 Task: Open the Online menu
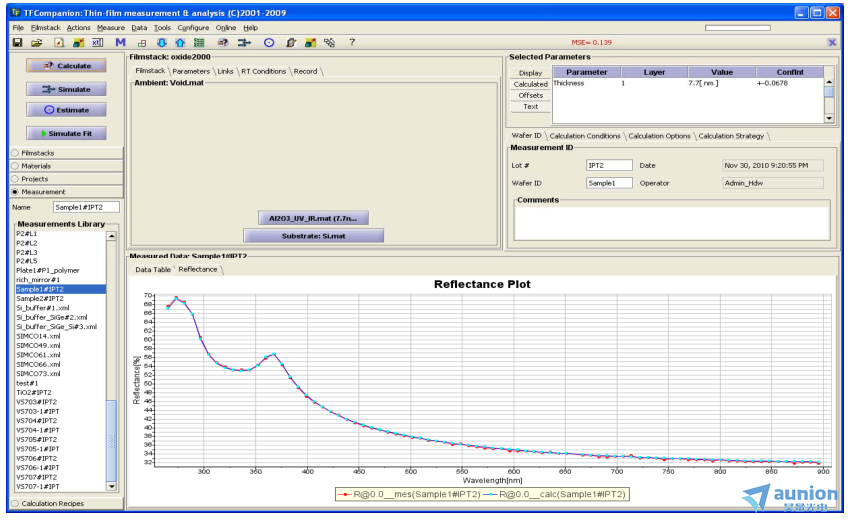point(226,28)
